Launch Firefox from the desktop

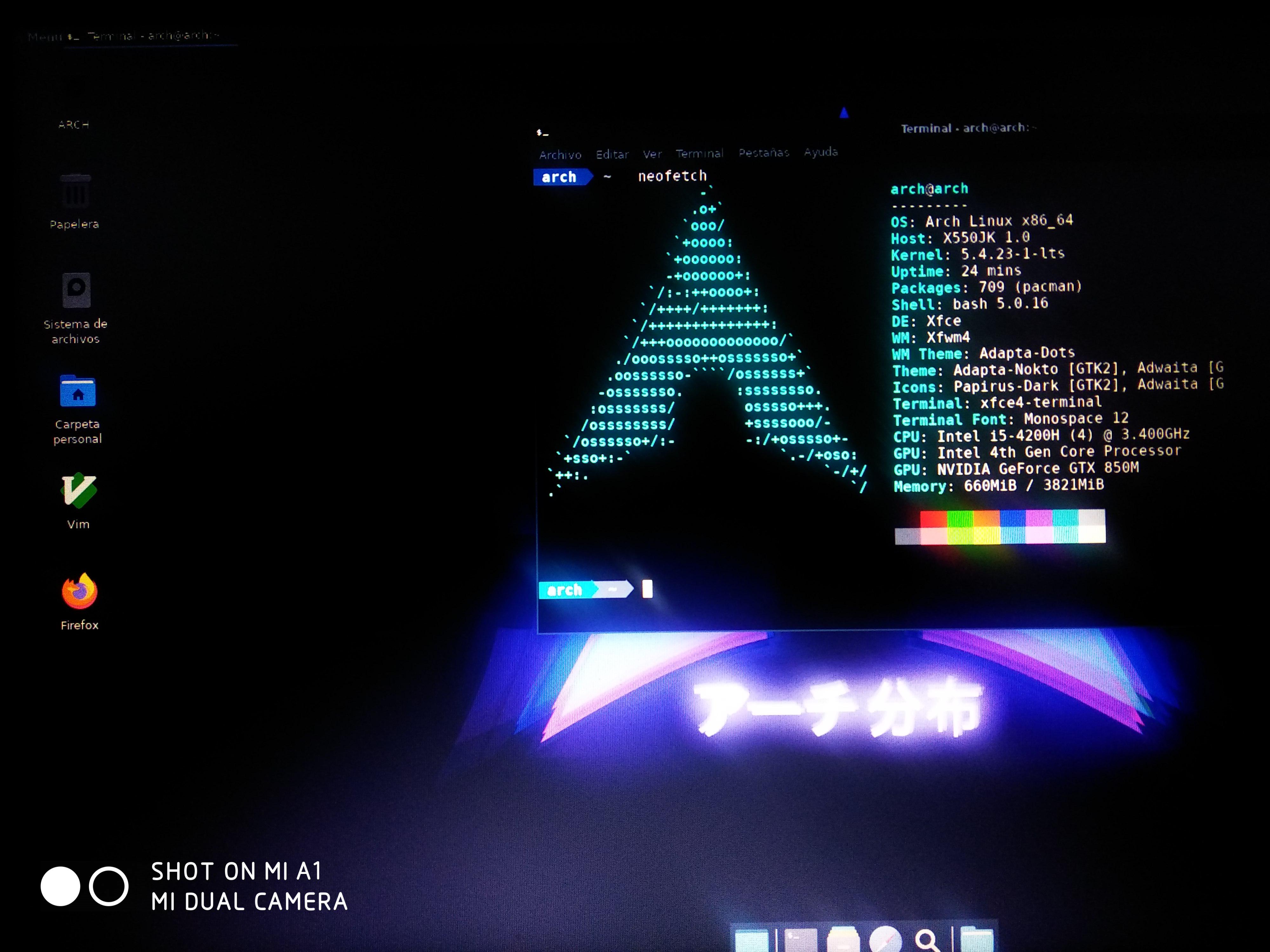79,591
